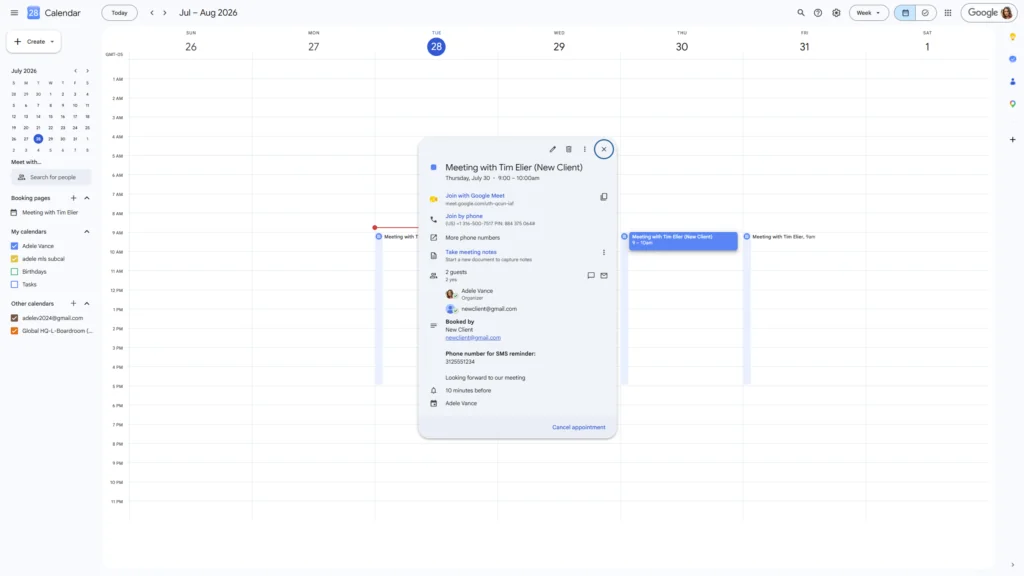Click Take meeting notes
1024x576 pixels.
(x=471, y=252)
